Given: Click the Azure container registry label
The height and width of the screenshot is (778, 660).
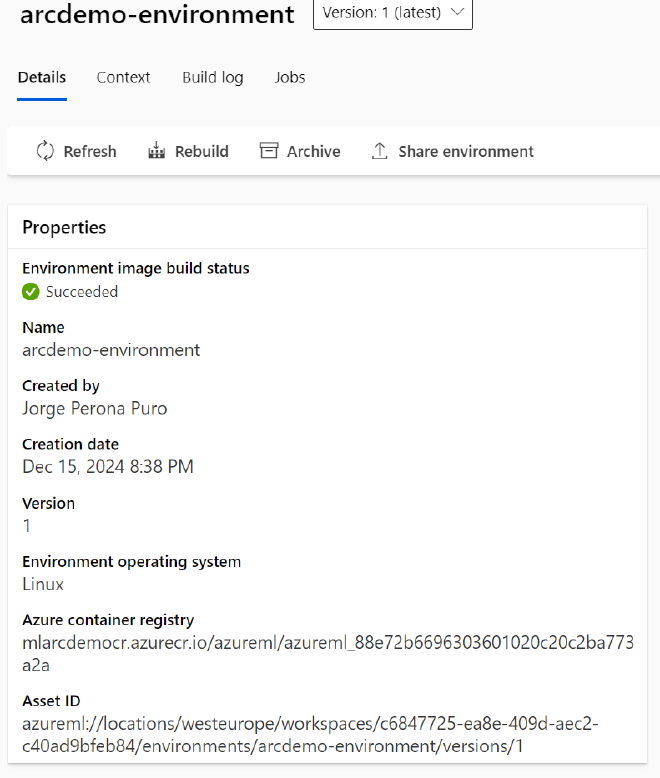Looking at the screenshot, I should click(x=108, y=620).
